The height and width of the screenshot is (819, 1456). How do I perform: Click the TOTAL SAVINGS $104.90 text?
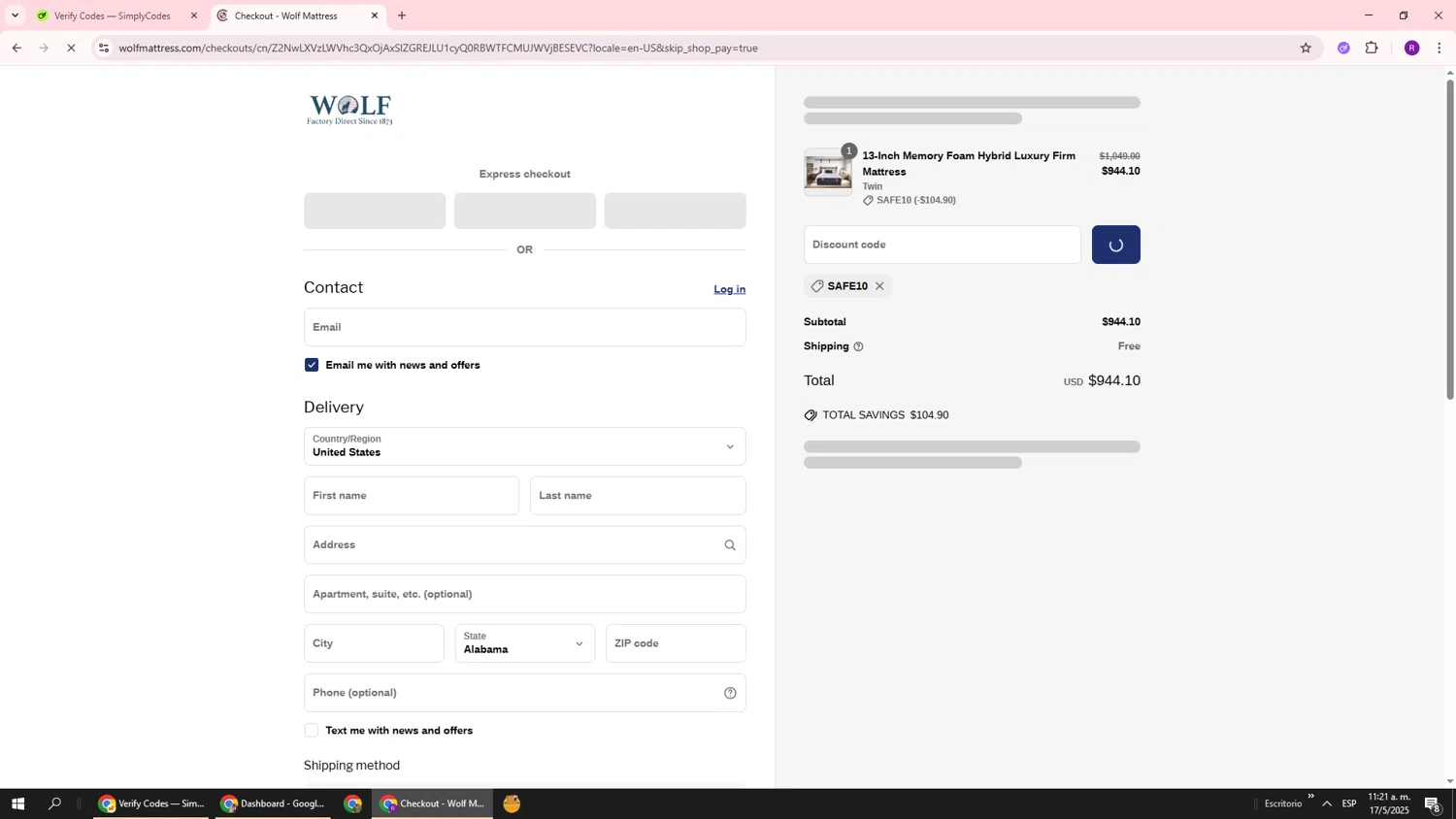885,415
